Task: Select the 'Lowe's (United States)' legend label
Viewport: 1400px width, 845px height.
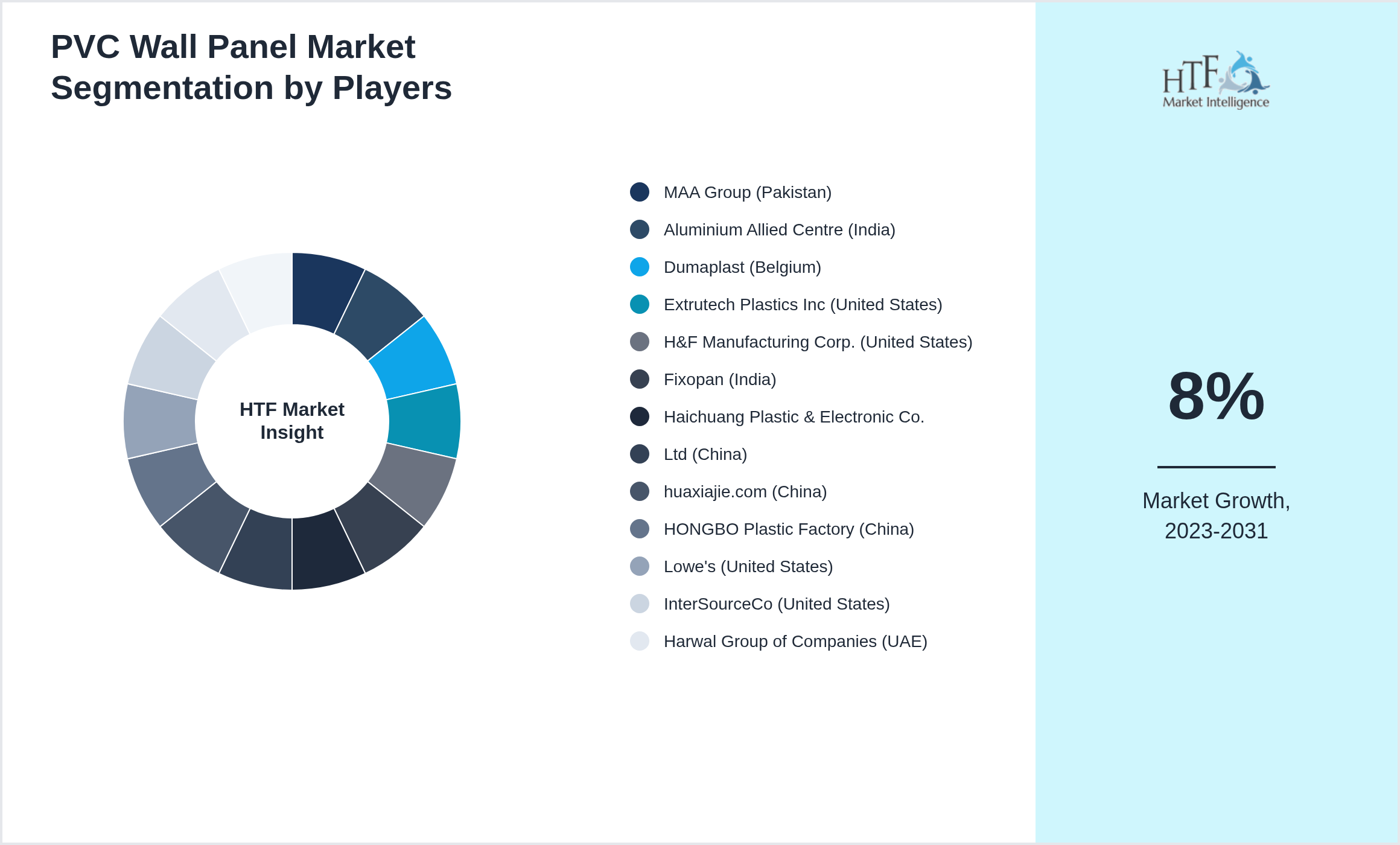Action: coord(748,567)
